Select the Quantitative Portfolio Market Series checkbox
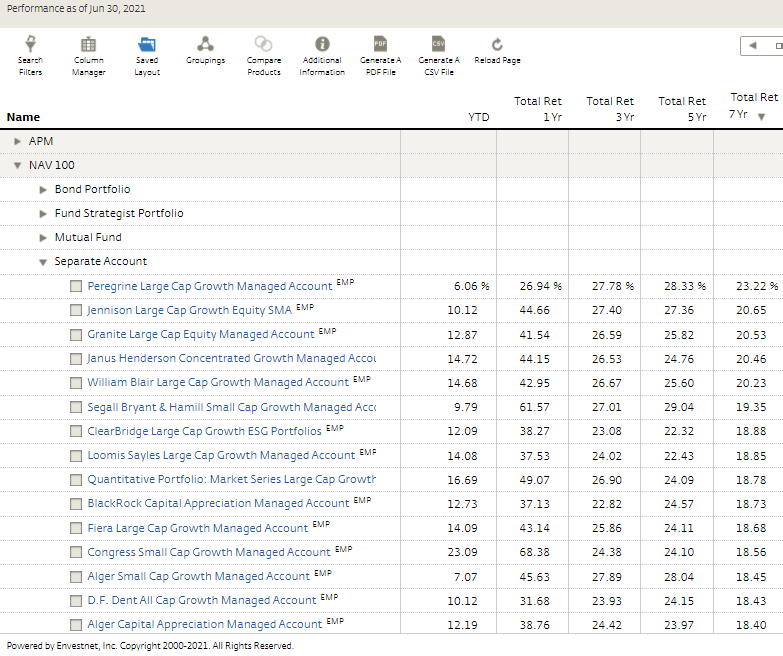This screenshot has width=783, height=656. (x=76, y=479)
